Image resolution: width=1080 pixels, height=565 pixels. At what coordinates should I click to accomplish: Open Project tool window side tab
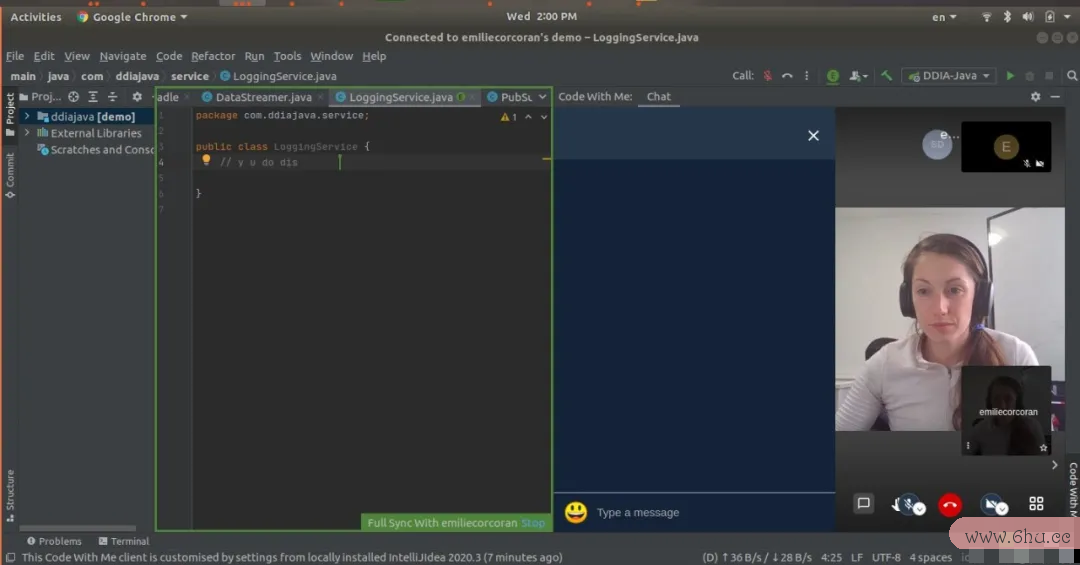[x=10, y=114]
